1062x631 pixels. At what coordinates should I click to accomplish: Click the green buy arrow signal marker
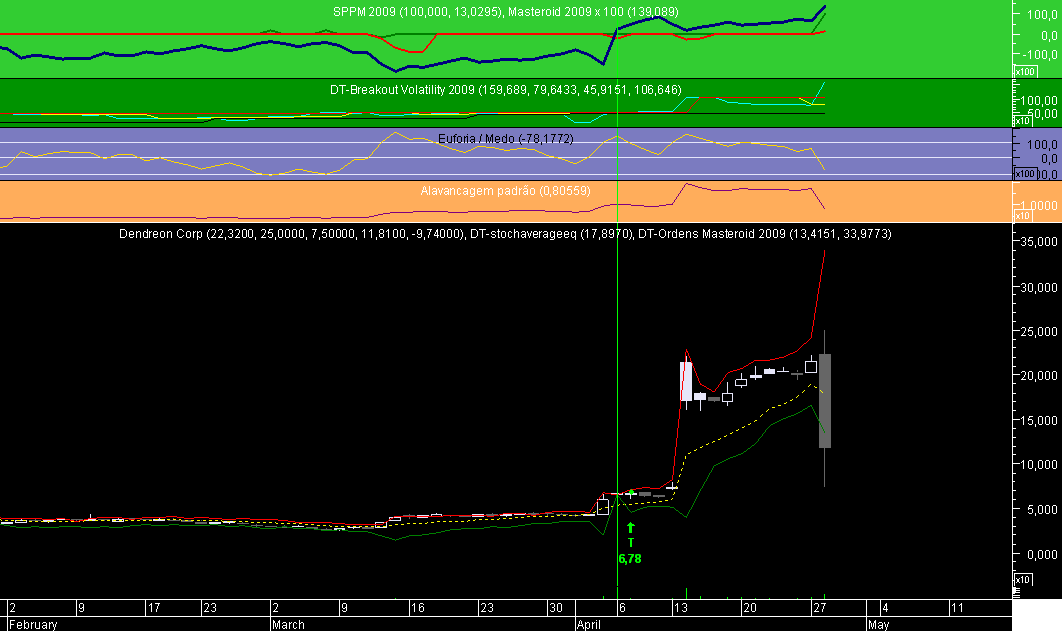pos(631,527)
